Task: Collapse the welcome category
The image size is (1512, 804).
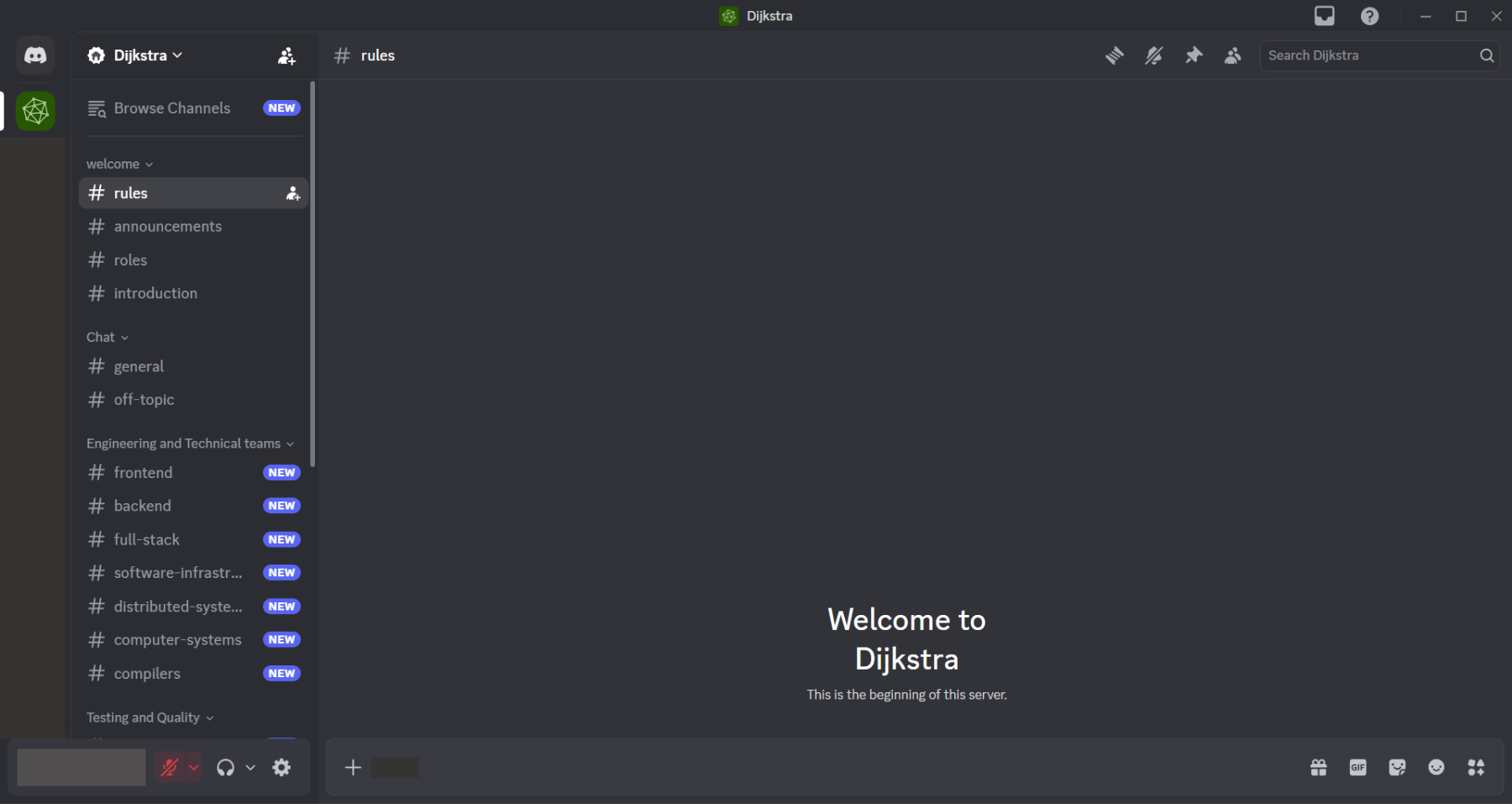Action: (119, 164)
